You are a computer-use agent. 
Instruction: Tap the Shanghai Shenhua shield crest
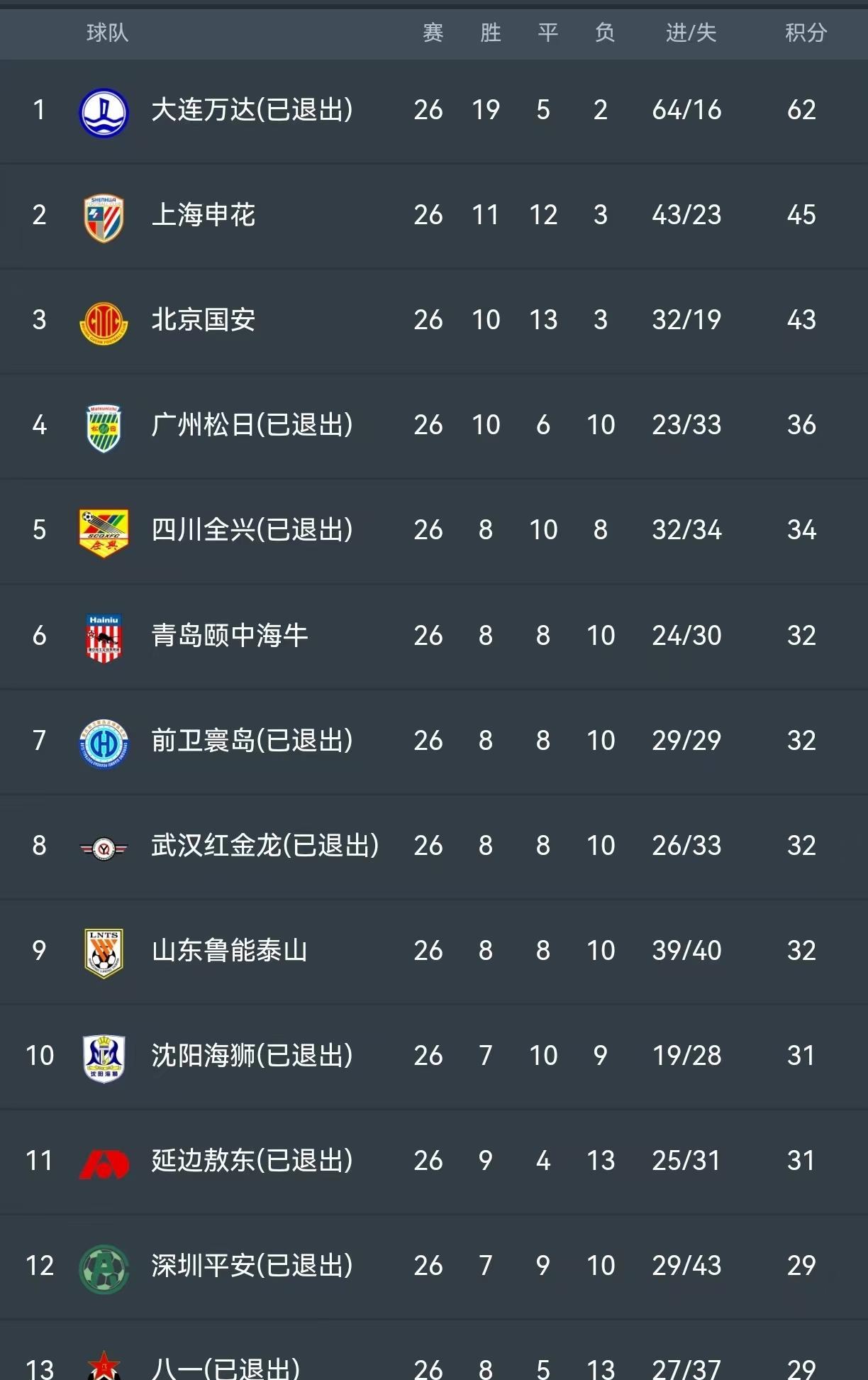pos(104,218)
